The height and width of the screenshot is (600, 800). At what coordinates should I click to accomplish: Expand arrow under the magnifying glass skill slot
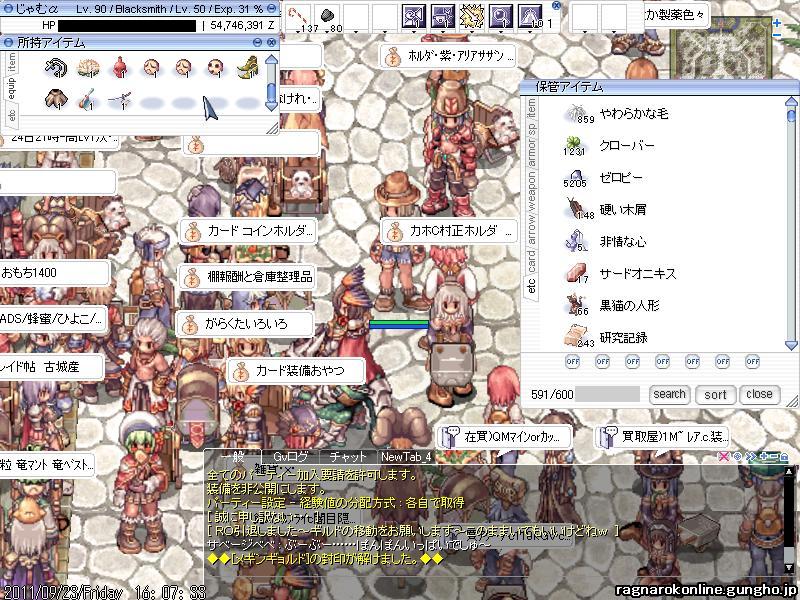click(x=501, y=32)
